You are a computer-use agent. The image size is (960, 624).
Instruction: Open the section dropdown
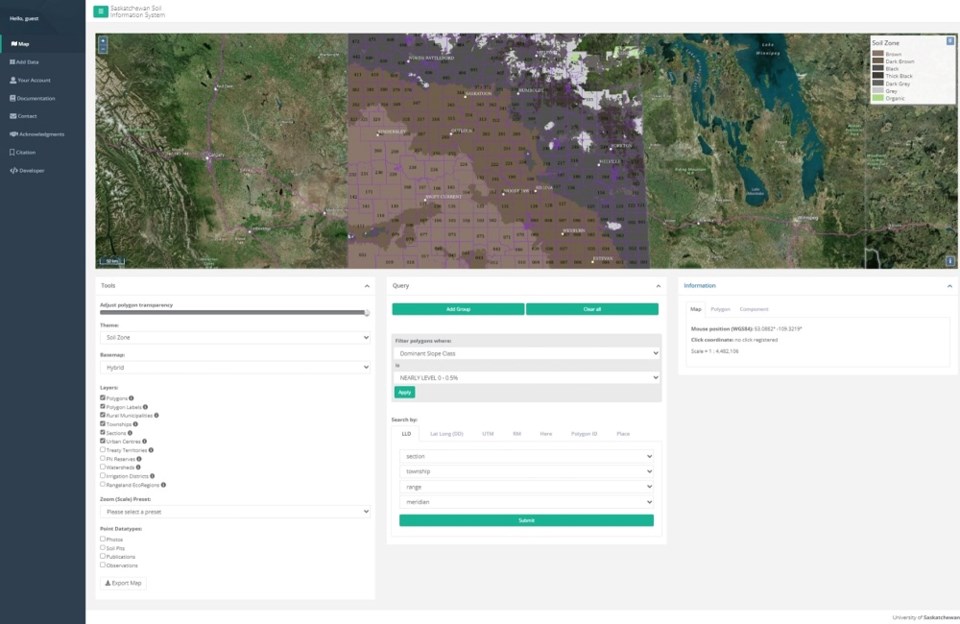[x=527, y=456]
